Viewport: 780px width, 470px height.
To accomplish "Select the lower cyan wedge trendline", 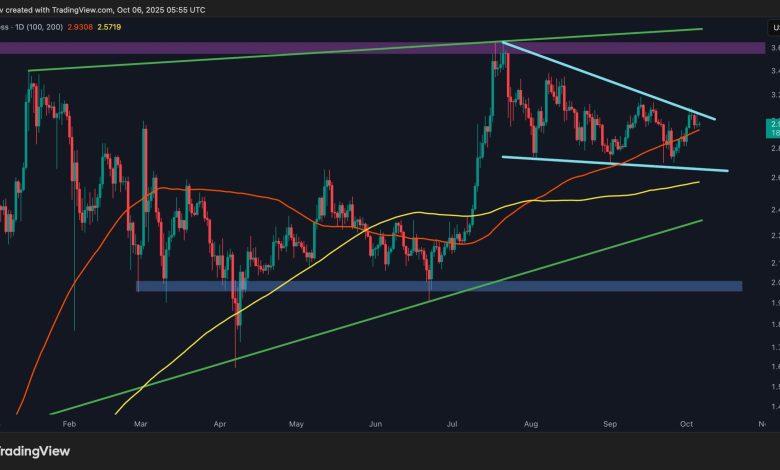I will tap(620, 163).
